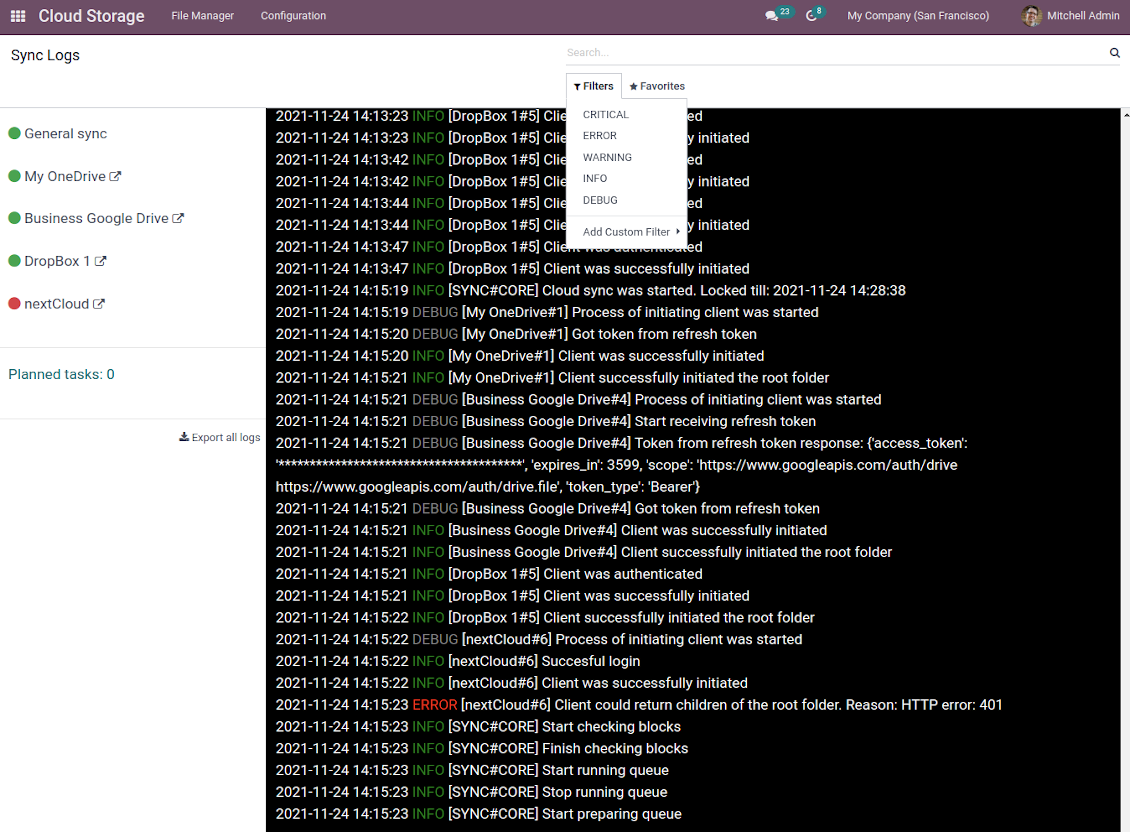Click the Sync Logs page title
Image resolution: width=1130 pixels, height=832 pixels.
tap(45, 55)
